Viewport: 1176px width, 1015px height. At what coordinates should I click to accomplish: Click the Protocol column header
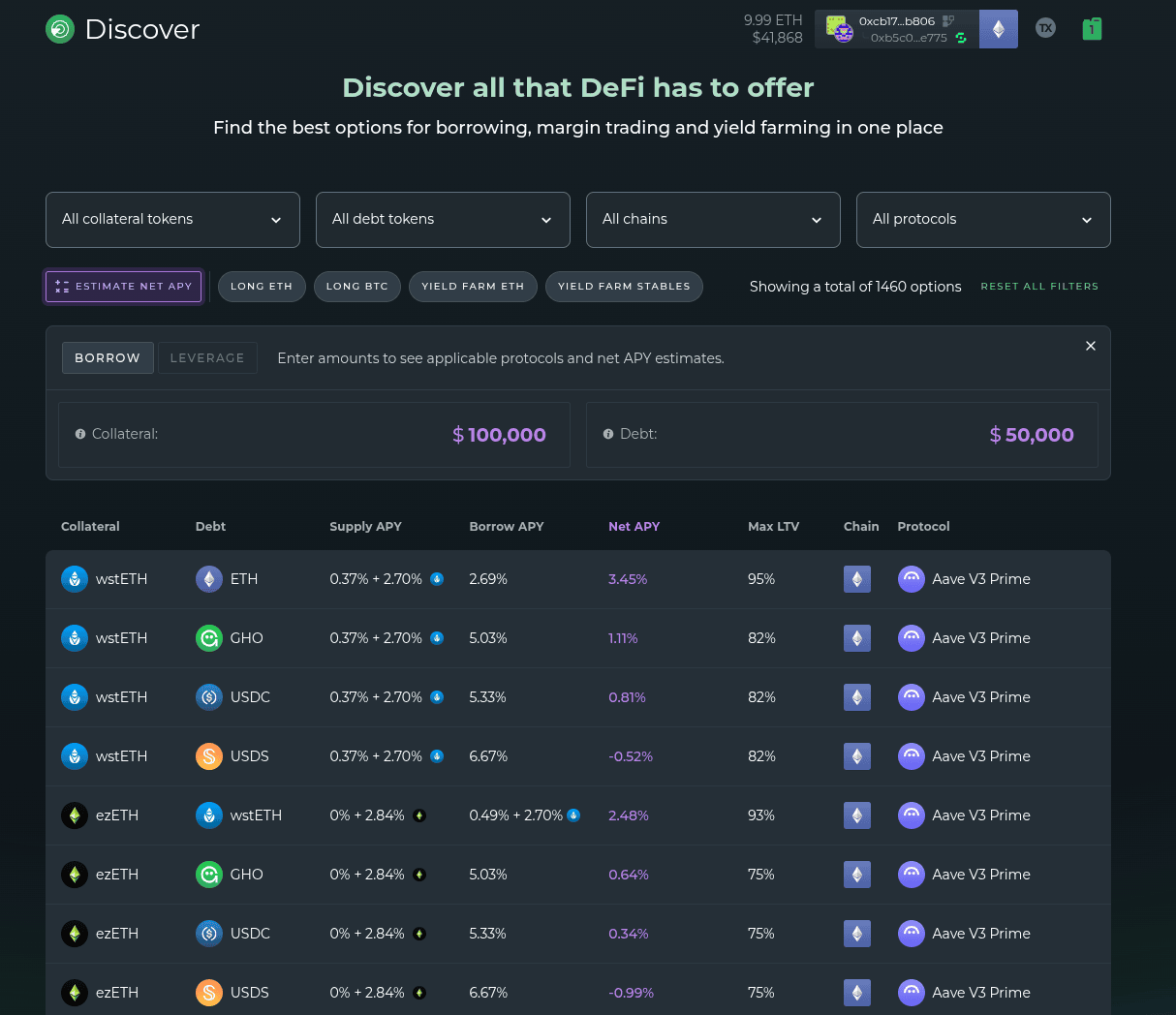point(923,527)
